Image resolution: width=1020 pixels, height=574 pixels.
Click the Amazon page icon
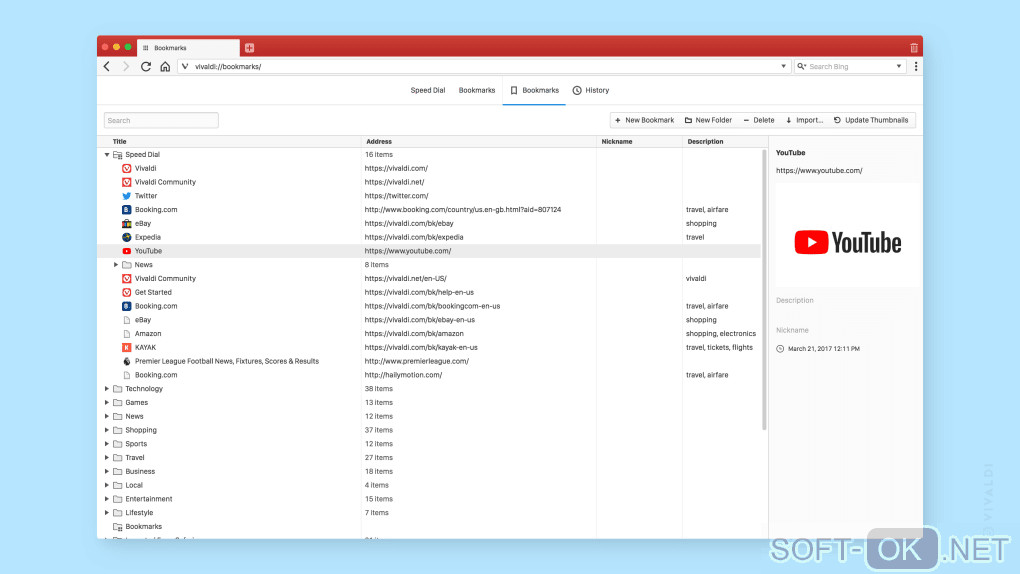[127, 334]
